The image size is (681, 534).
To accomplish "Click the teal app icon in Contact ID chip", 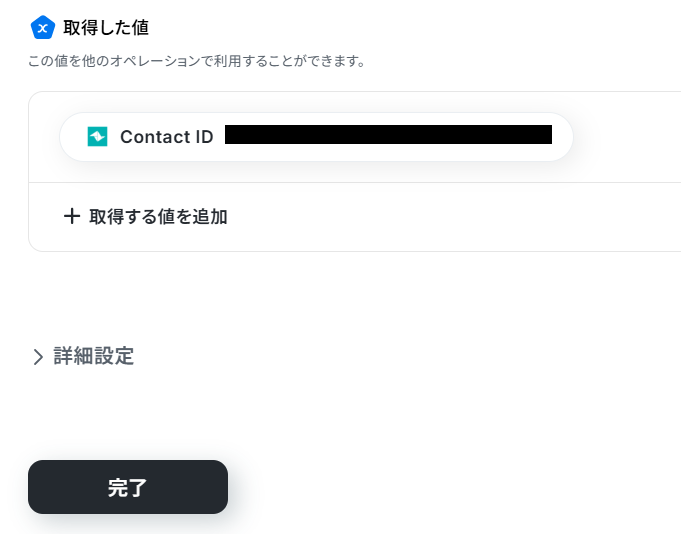I will [97, 137].
